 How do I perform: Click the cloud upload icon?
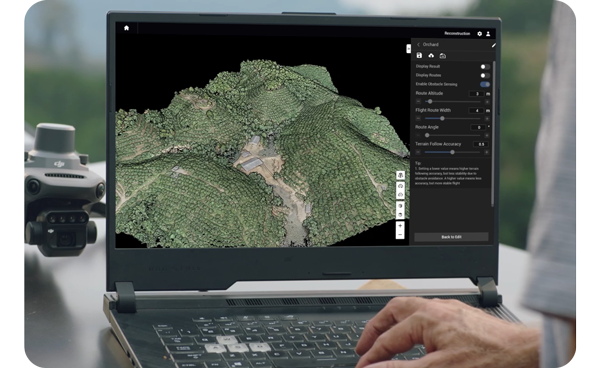point(431,55)
